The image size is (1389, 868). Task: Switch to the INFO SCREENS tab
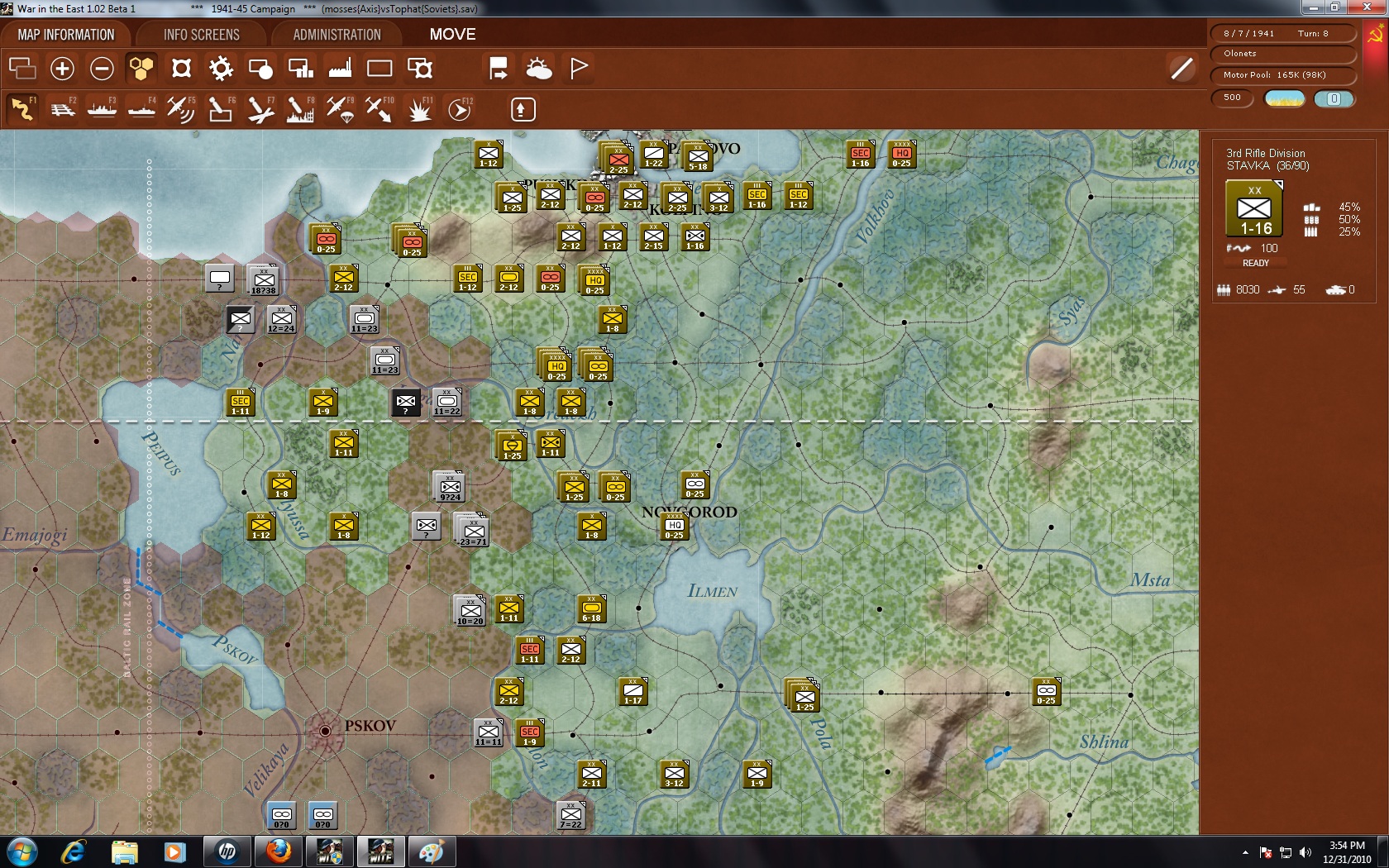click(200, 34)
